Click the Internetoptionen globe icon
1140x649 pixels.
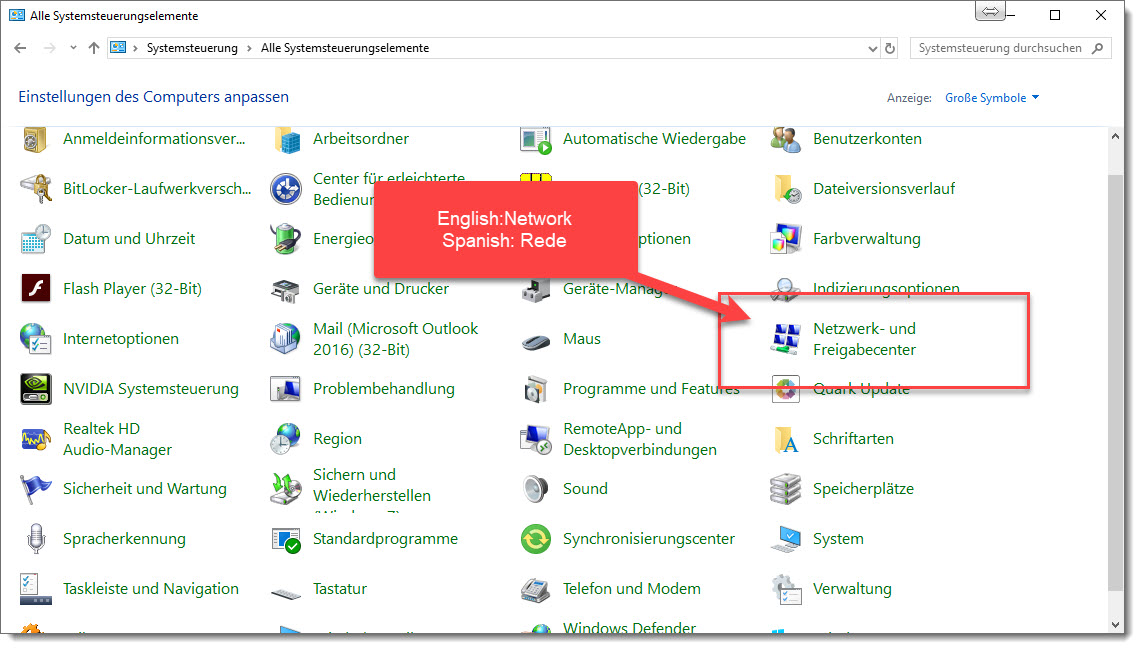[36, 339]
